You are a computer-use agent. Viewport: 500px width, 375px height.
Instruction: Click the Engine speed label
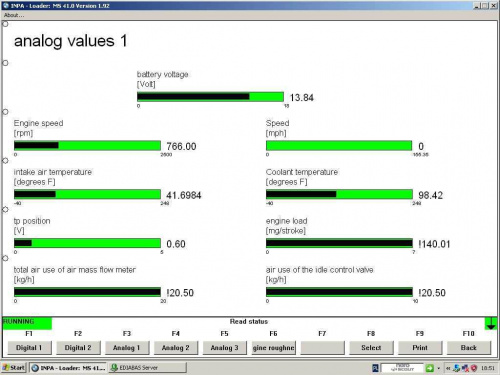pos(38,123)
